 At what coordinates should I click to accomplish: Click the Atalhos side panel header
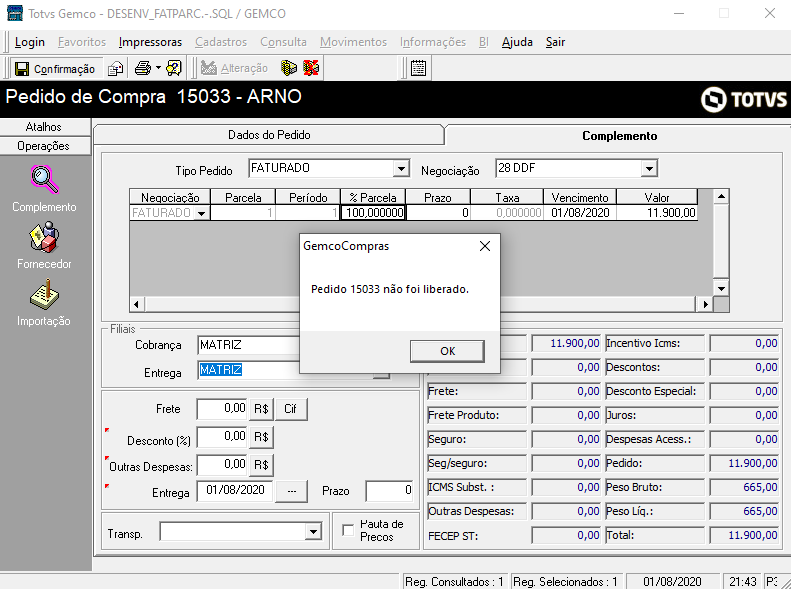[x=44, y=127]
